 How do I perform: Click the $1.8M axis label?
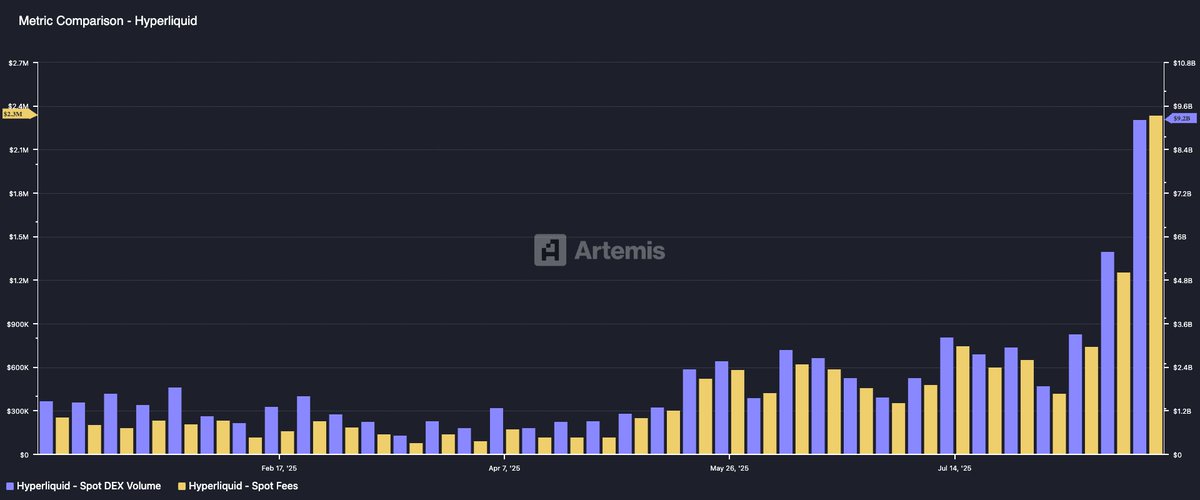(x=19, y=193)
